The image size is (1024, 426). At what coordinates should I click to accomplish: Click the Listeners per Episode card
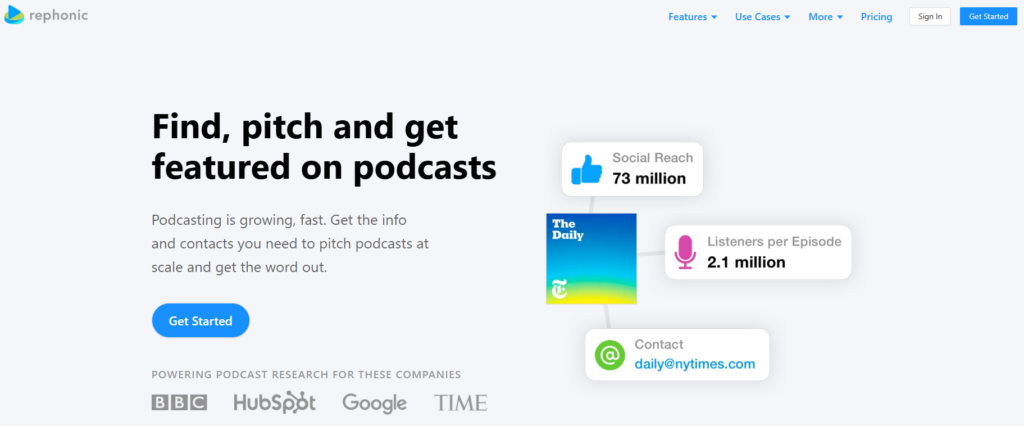pos(758,252)
